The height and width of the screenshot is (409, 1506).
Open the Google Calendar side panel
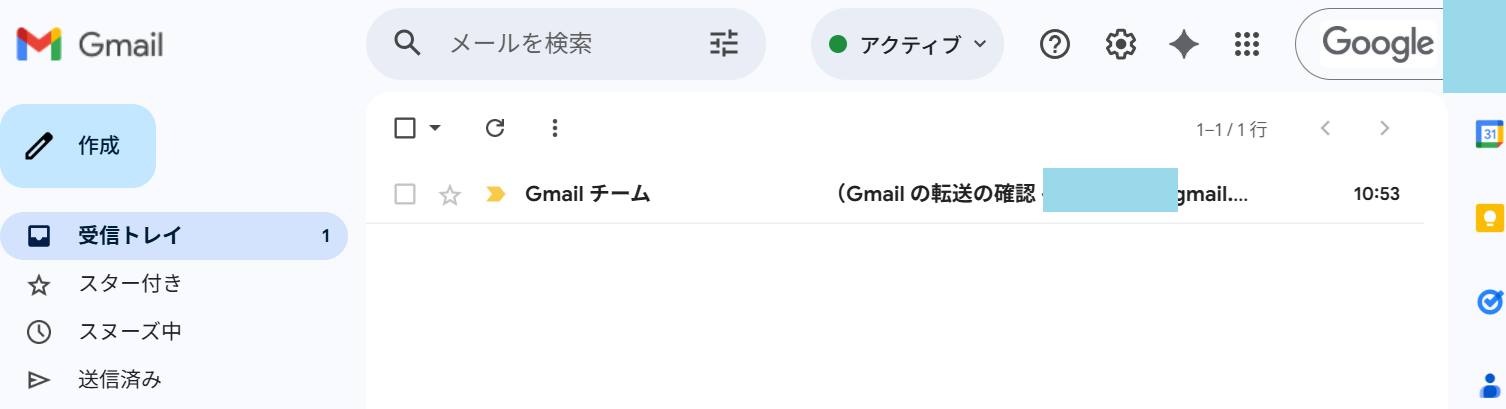pos(1489,134)
